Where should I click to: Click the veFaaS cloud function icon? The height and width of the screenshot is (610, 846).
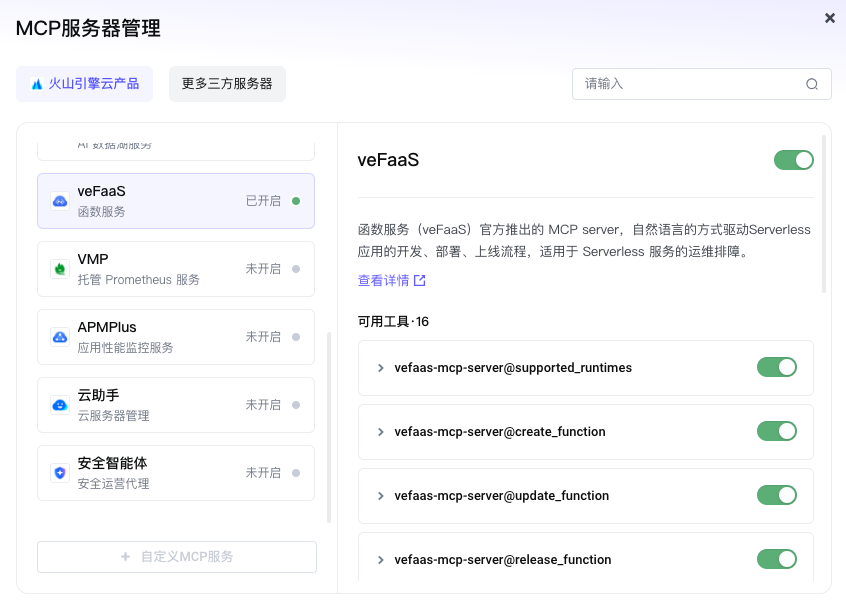pyautogui.click(x=60, y=201)
